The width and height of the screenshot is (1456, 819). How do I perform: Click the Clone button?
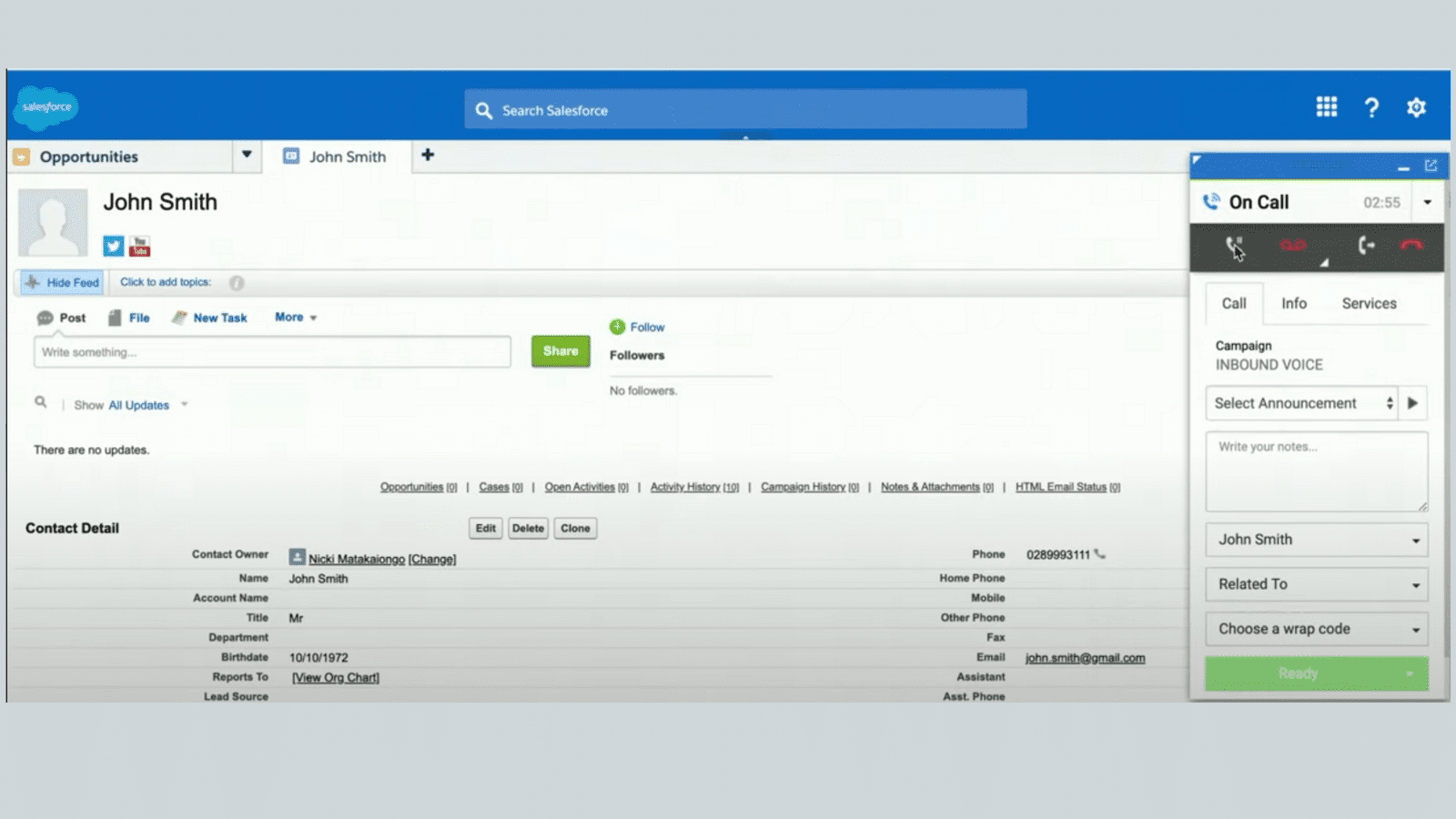575,529
